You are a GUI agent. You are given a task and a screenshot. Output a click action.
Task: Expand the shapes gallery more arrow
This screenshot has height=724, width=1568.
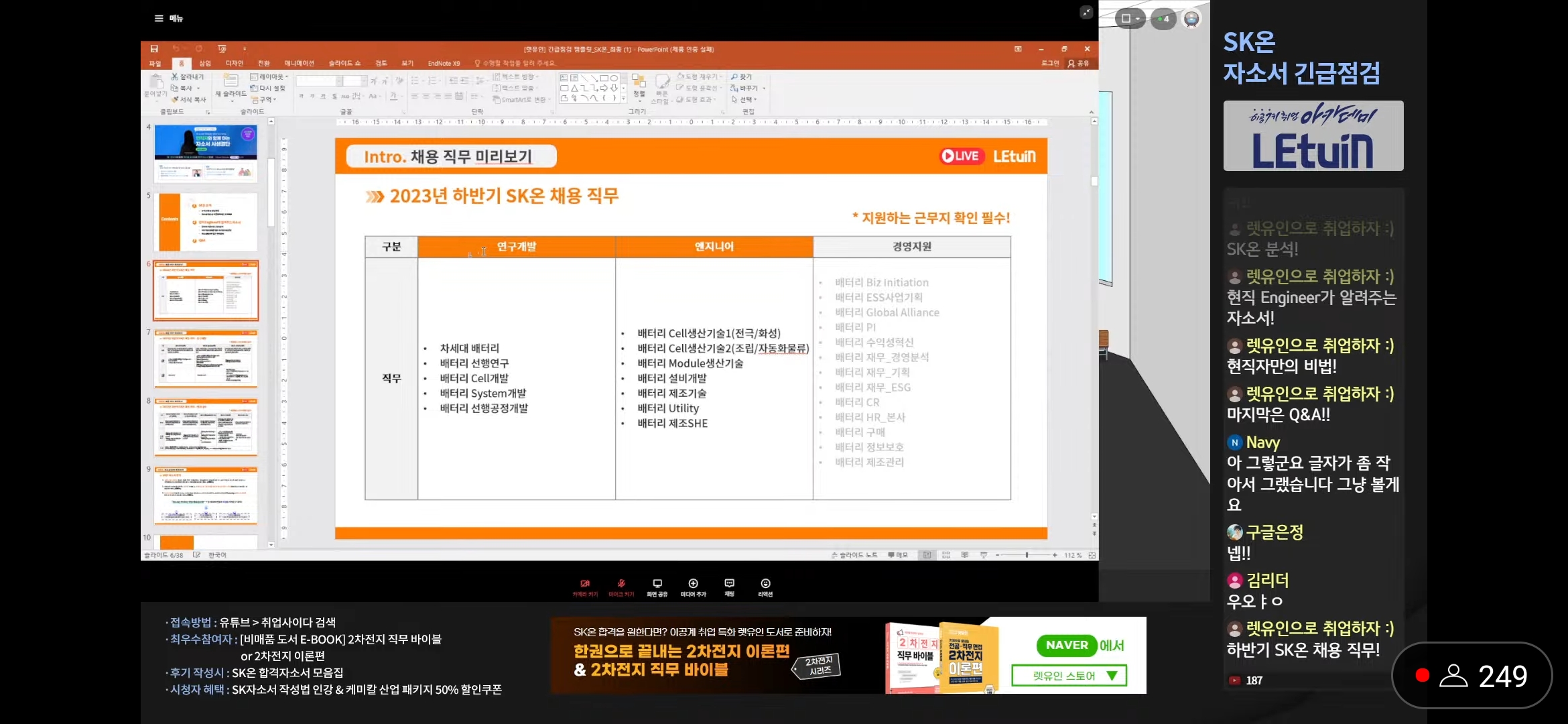(x=623, y=99)
